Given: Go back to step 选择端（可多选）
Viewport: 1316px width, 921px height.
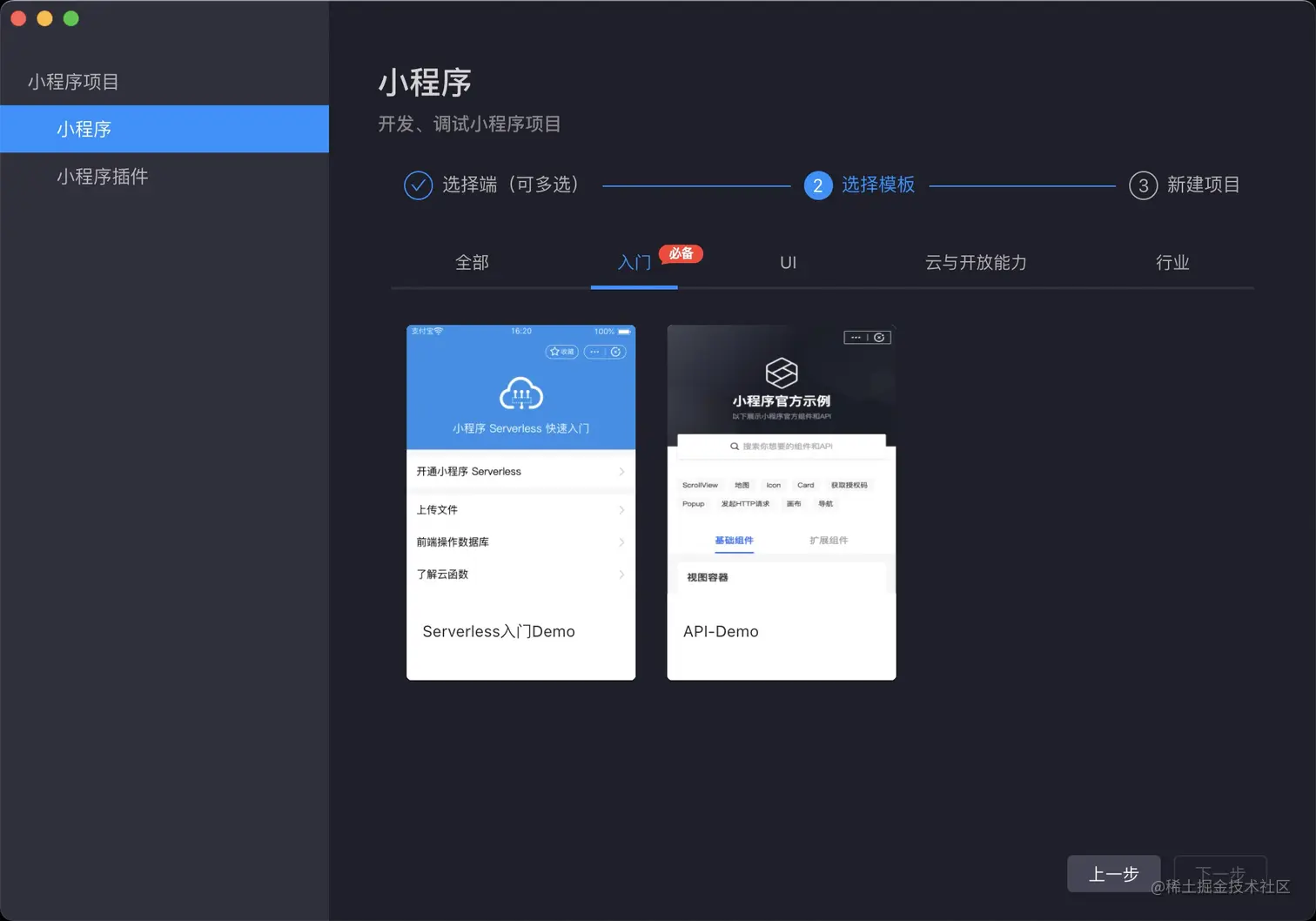Looking at the screenshot, I should (x=511, y=185).
